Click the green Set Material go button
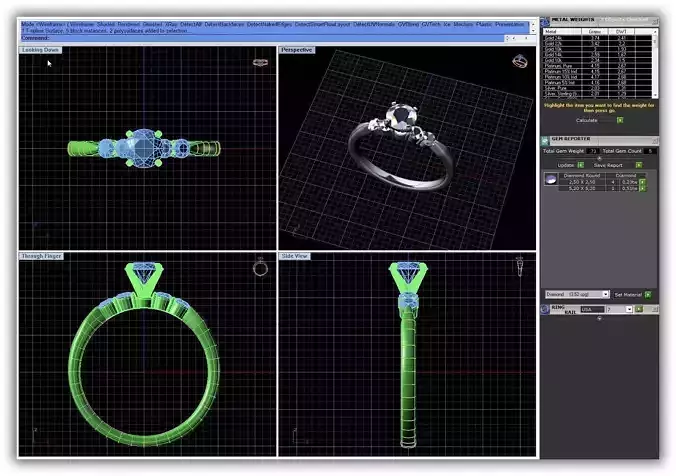Viewport: 676px width, 476px height. point(648,294)
